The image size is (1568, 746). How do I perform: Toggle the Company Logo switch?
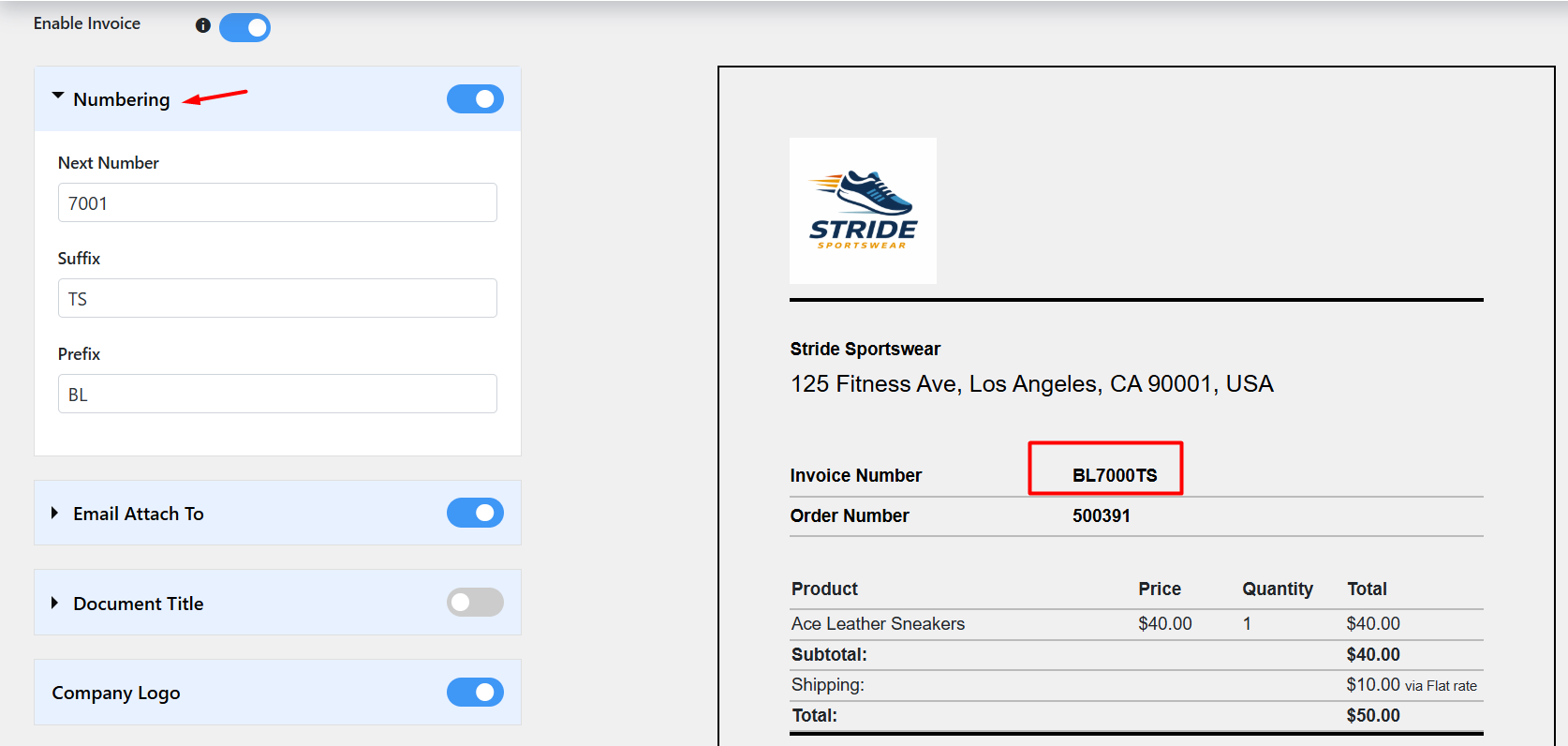(475, 692)
